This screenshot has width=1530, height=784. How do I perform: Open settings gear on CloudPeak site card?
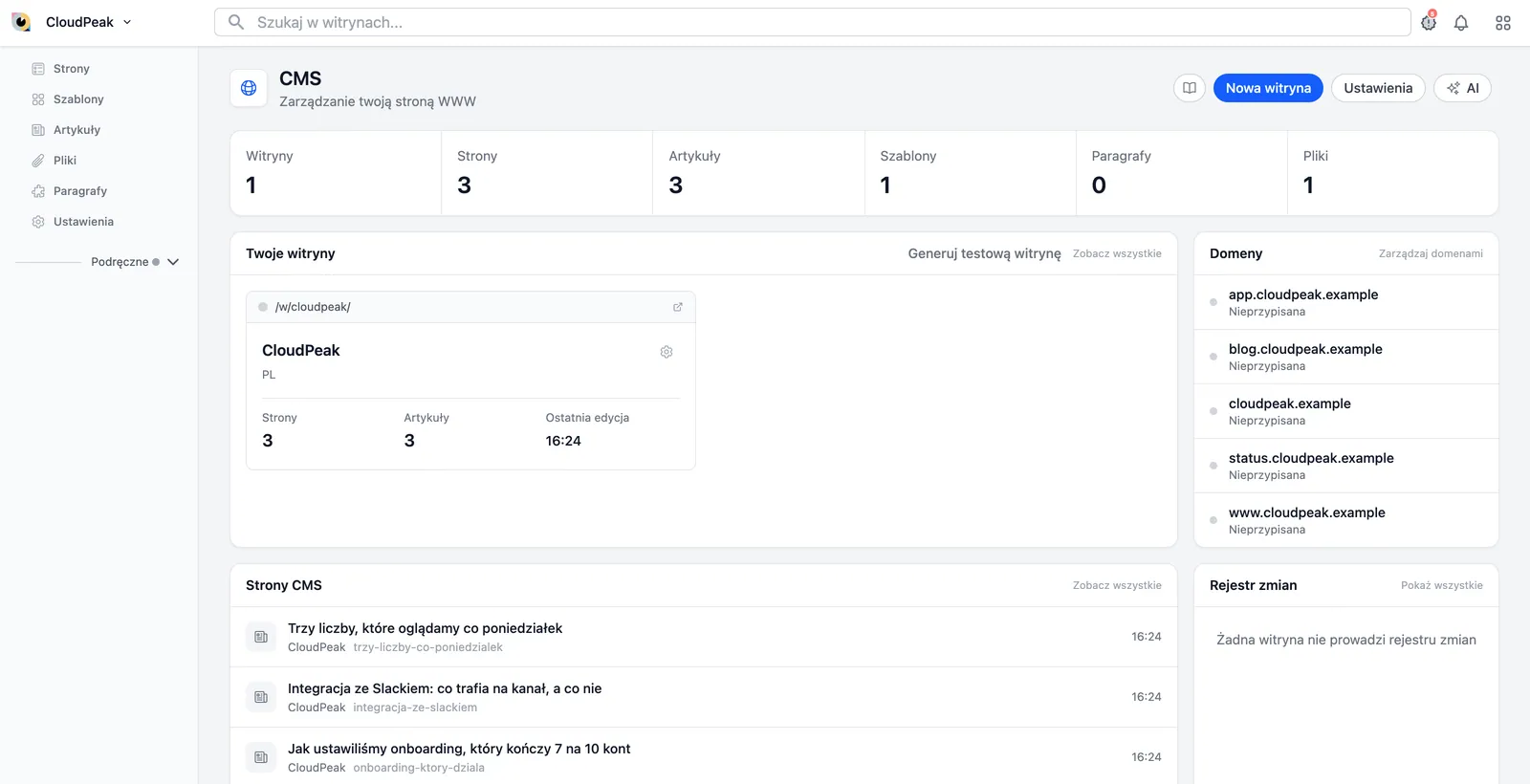coord(667,352)
